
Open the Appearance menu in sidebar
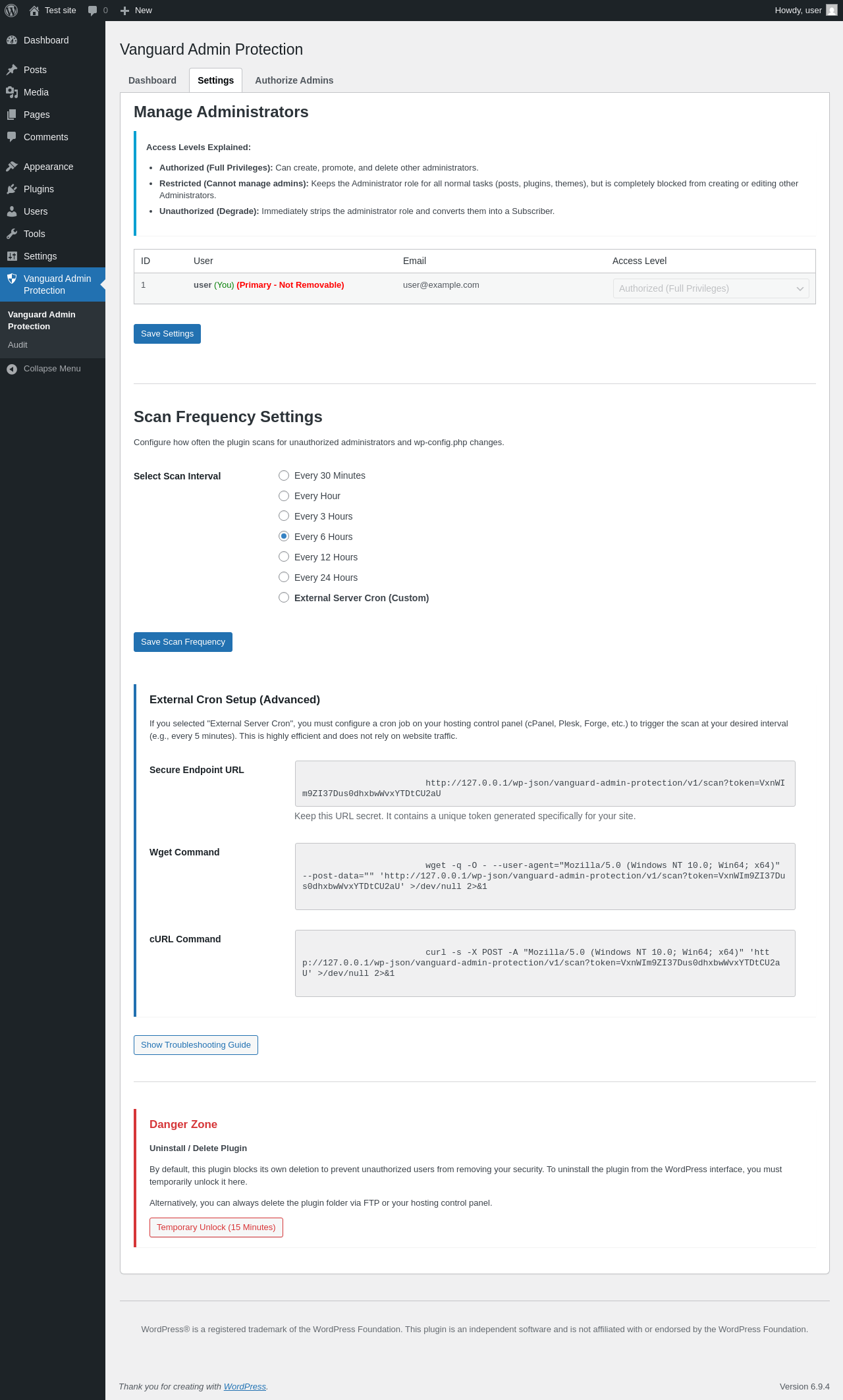53,167
